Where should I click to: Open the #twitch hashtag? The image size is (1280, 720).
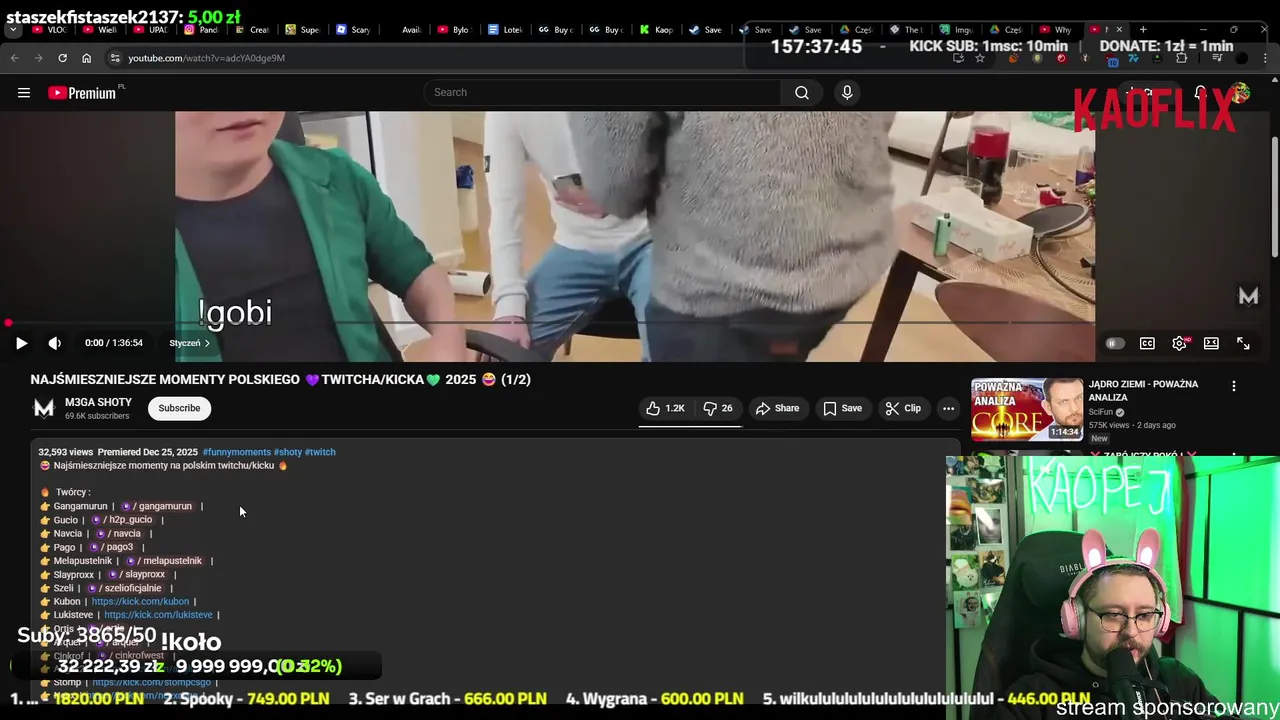click(320, 452)
